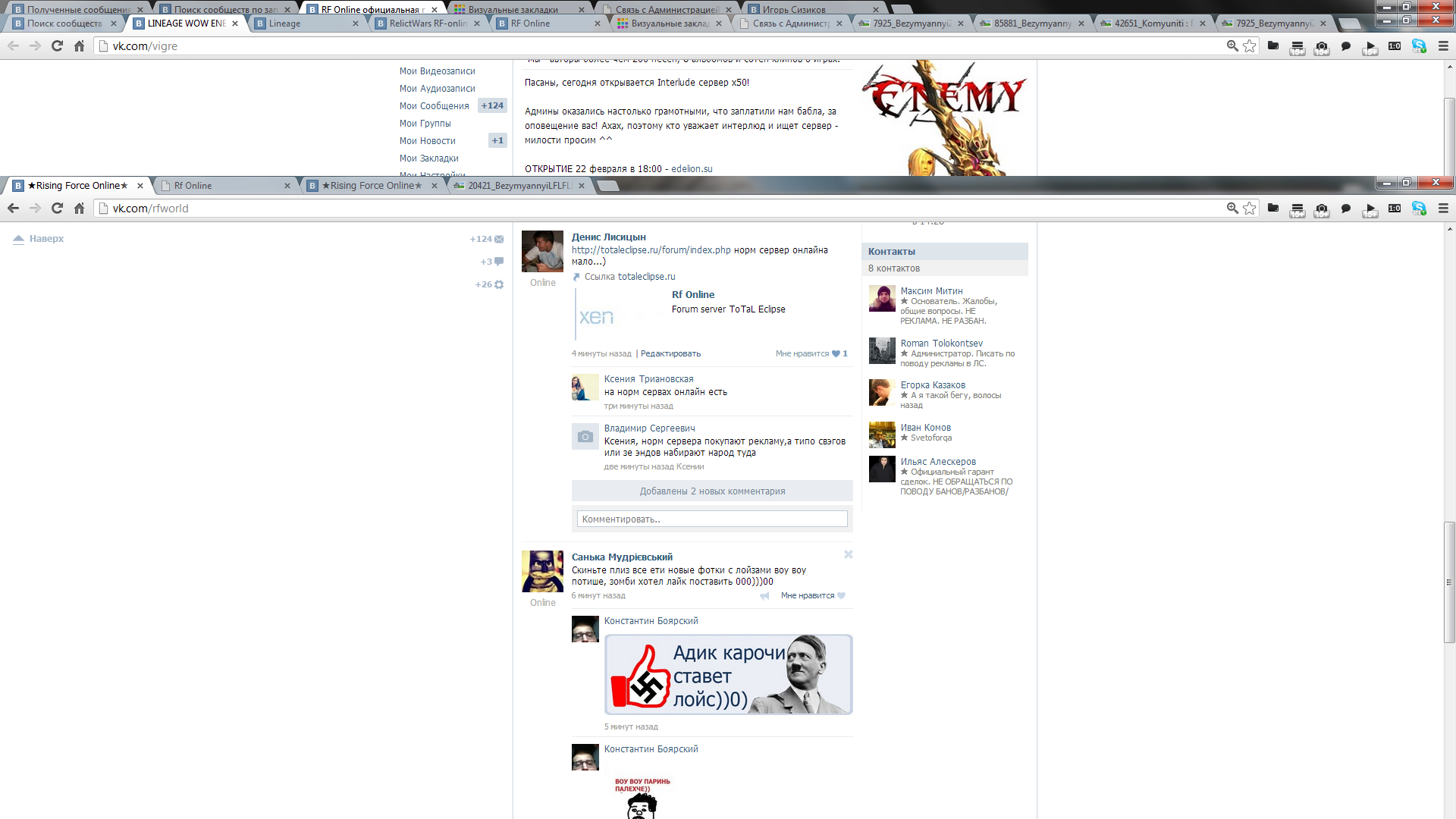
Task: Open Ильяс Алескеров contact
Action: 938,462
